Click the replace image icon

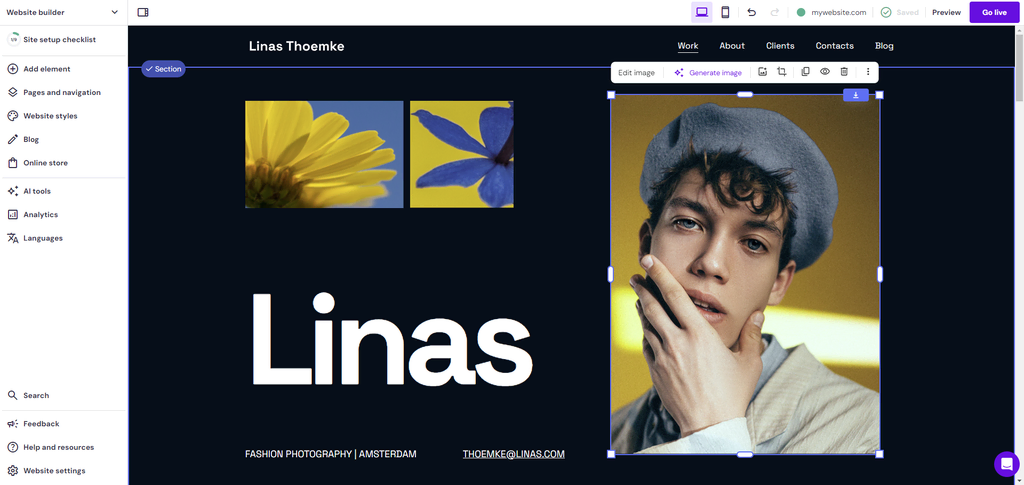762,72
